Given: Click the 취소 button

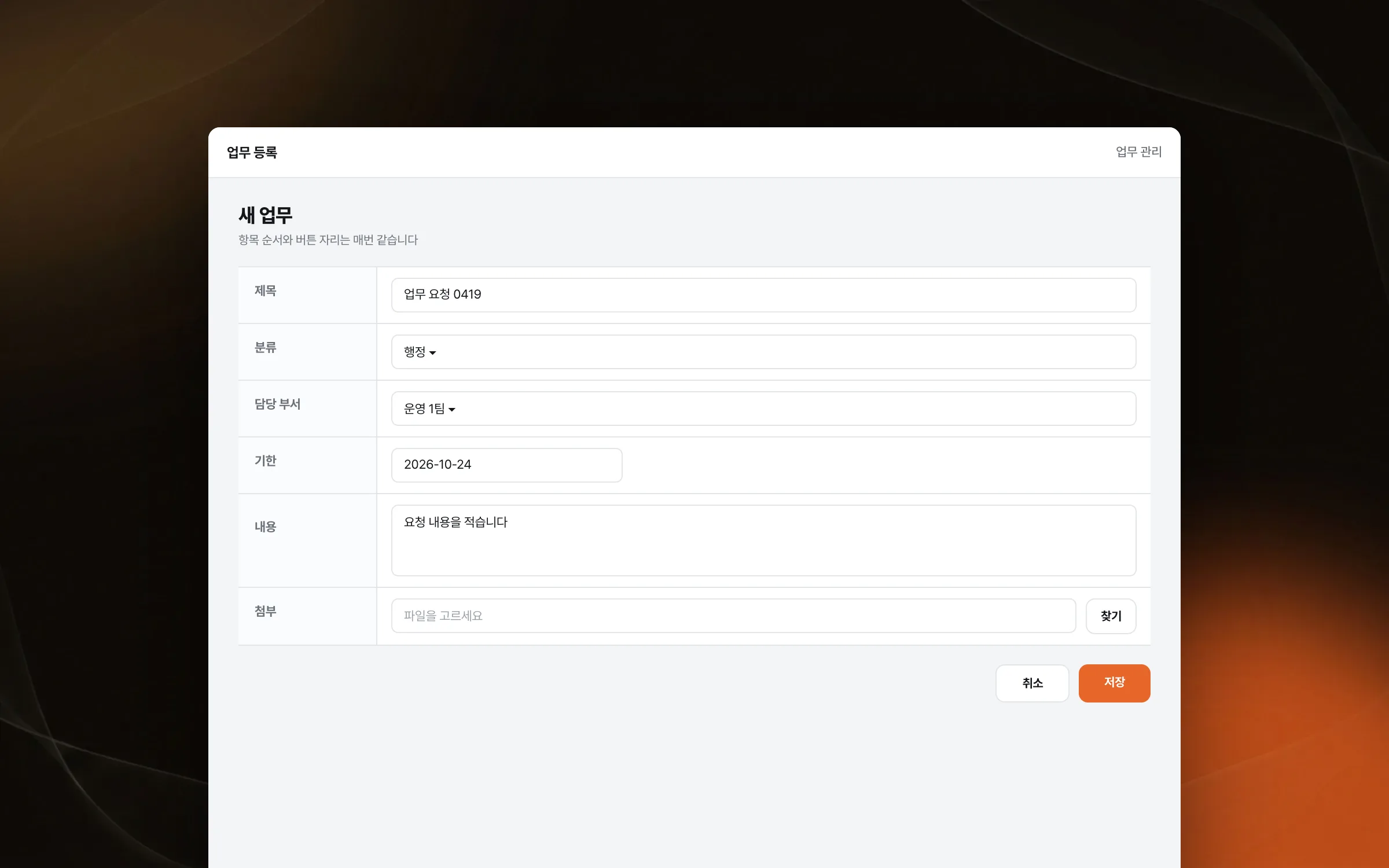Looking at the screenshot, I should point(1032,683).
